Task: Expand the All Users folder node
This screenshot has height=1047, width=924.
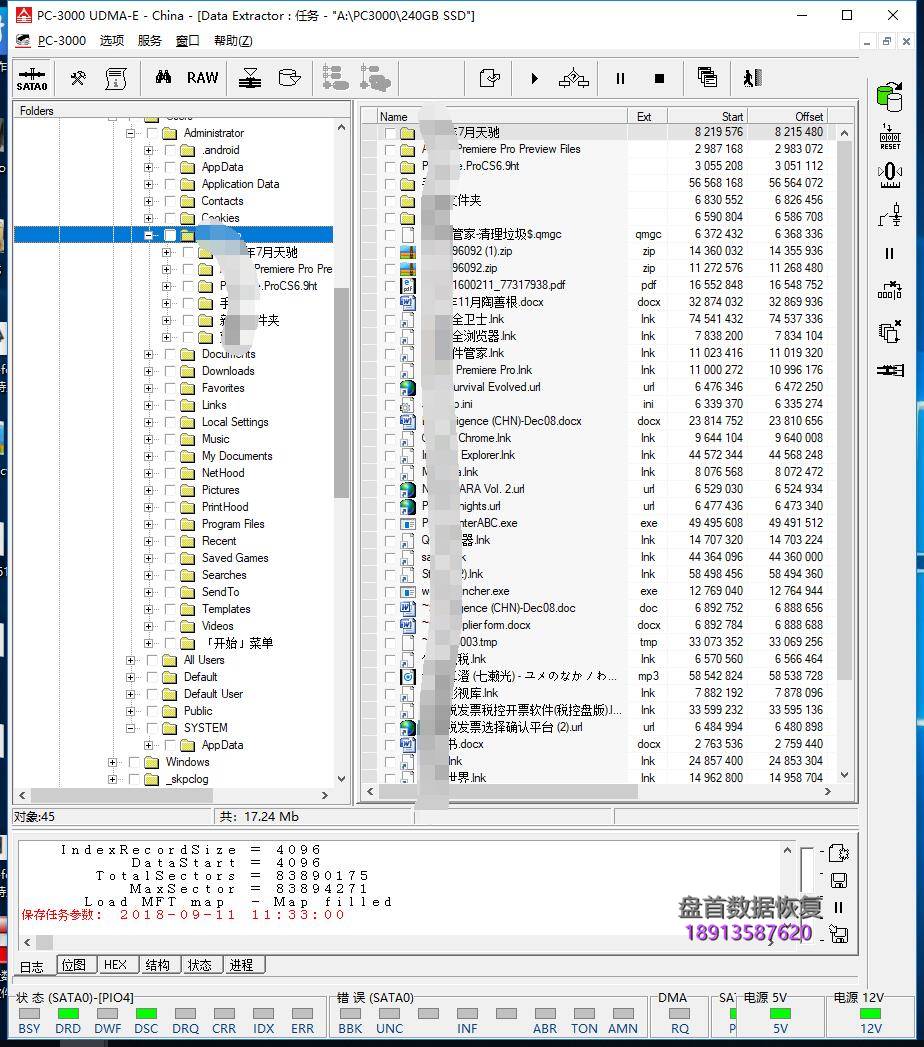Action: [130, 660]
